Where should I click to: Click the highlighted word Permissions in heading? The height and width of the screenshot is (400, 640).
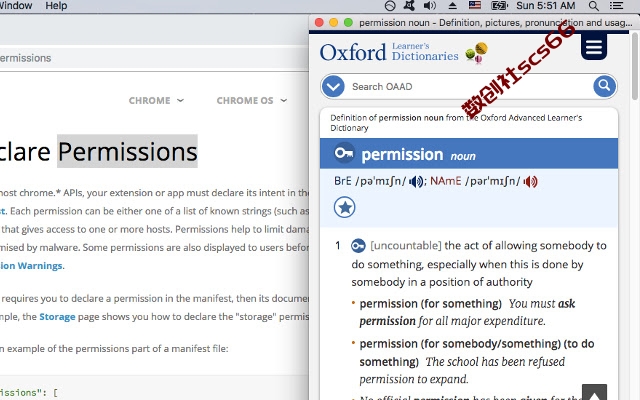pos(127,151)
